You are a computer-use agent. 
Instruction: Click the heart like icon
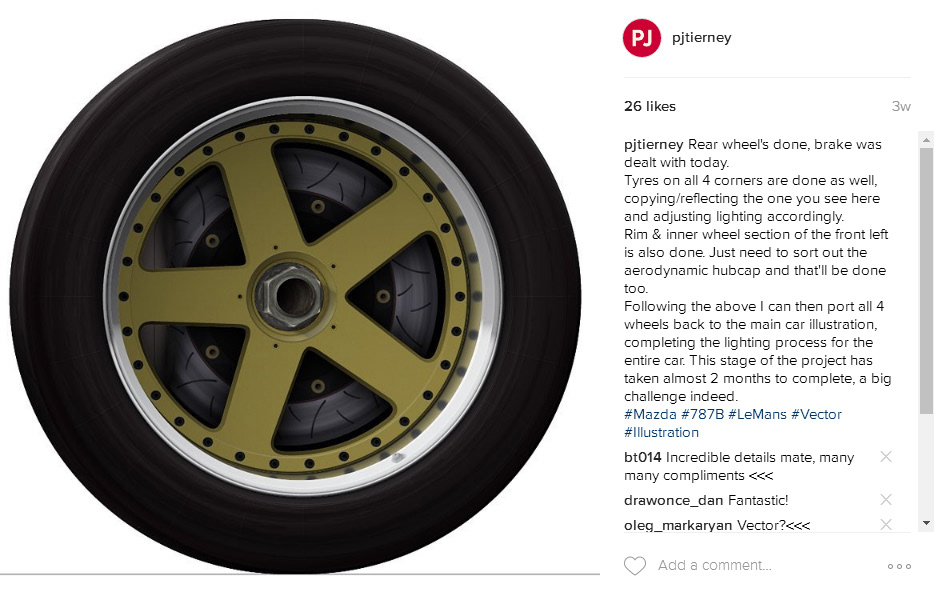click(x=635, y=566)
